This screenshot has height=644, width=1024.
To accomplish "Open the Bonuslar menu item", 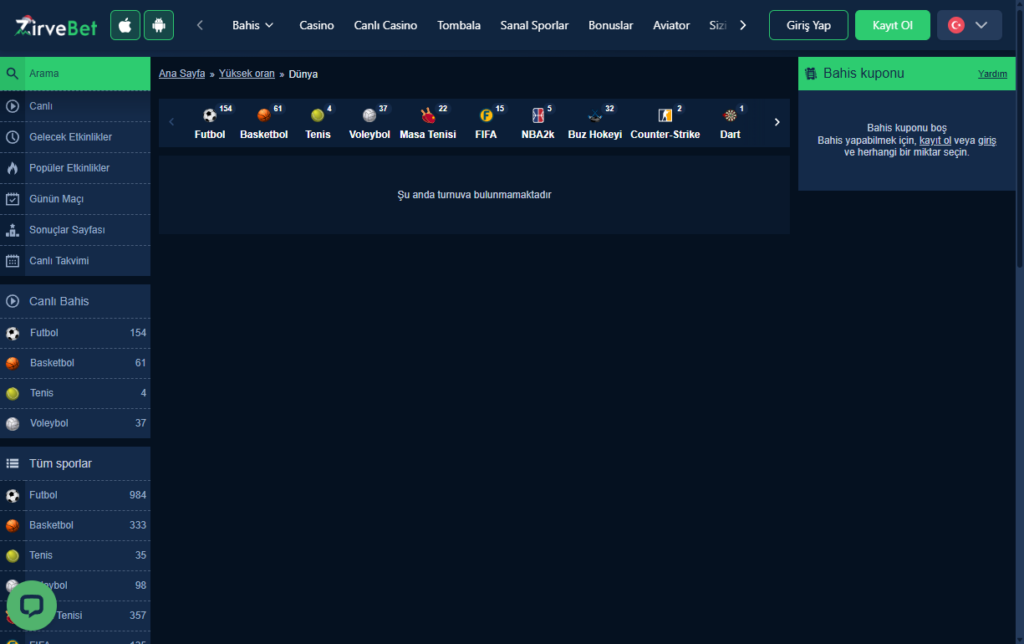I will (611, 25).
